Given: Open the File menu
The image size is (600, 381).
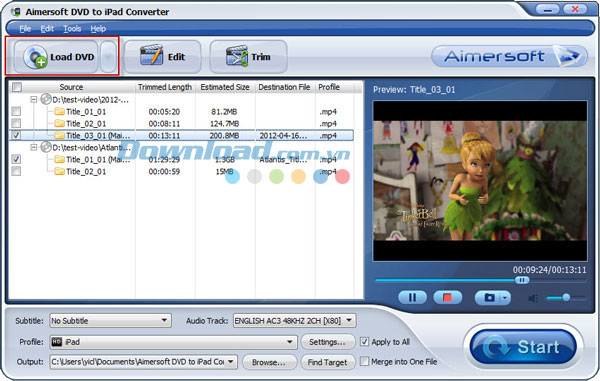Looking at the screenshot, I should [25, 29].
